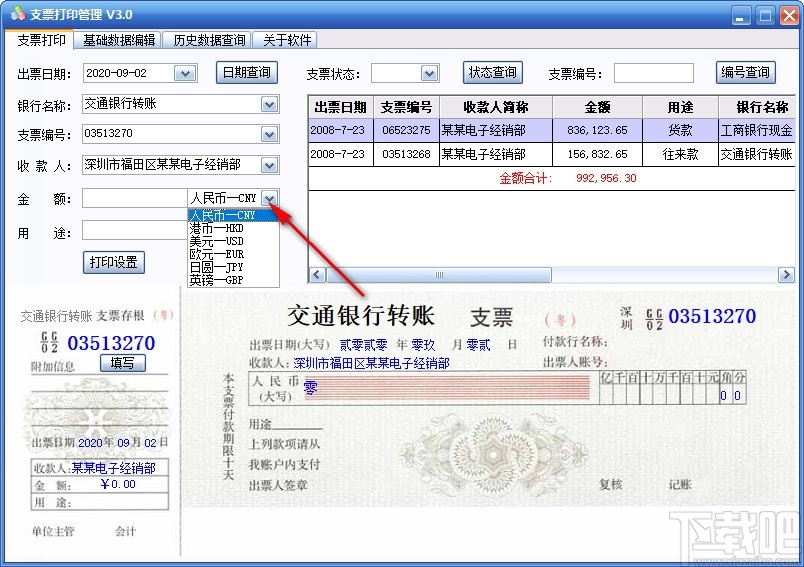Click the 金额 amount input field
This screenshot has width=804, height=567.
pyautogui.click(x=135, y=198)
